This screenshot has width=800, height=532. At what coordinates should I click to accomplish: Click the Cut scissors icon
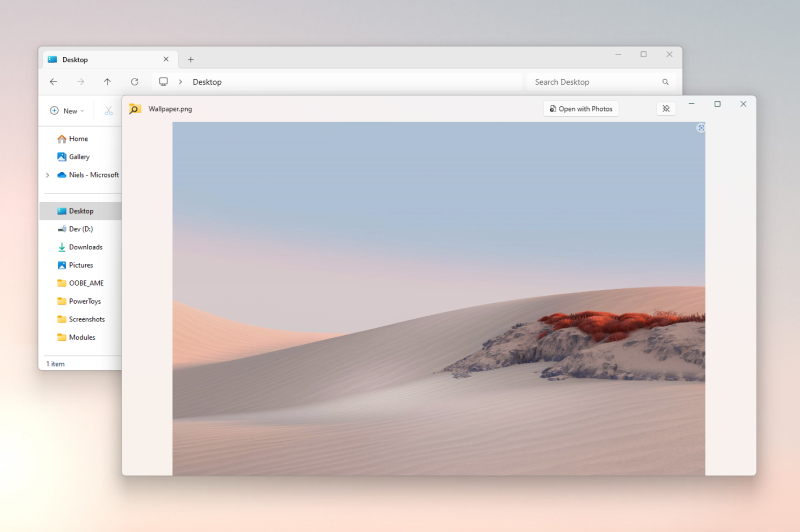pos(108,111)
